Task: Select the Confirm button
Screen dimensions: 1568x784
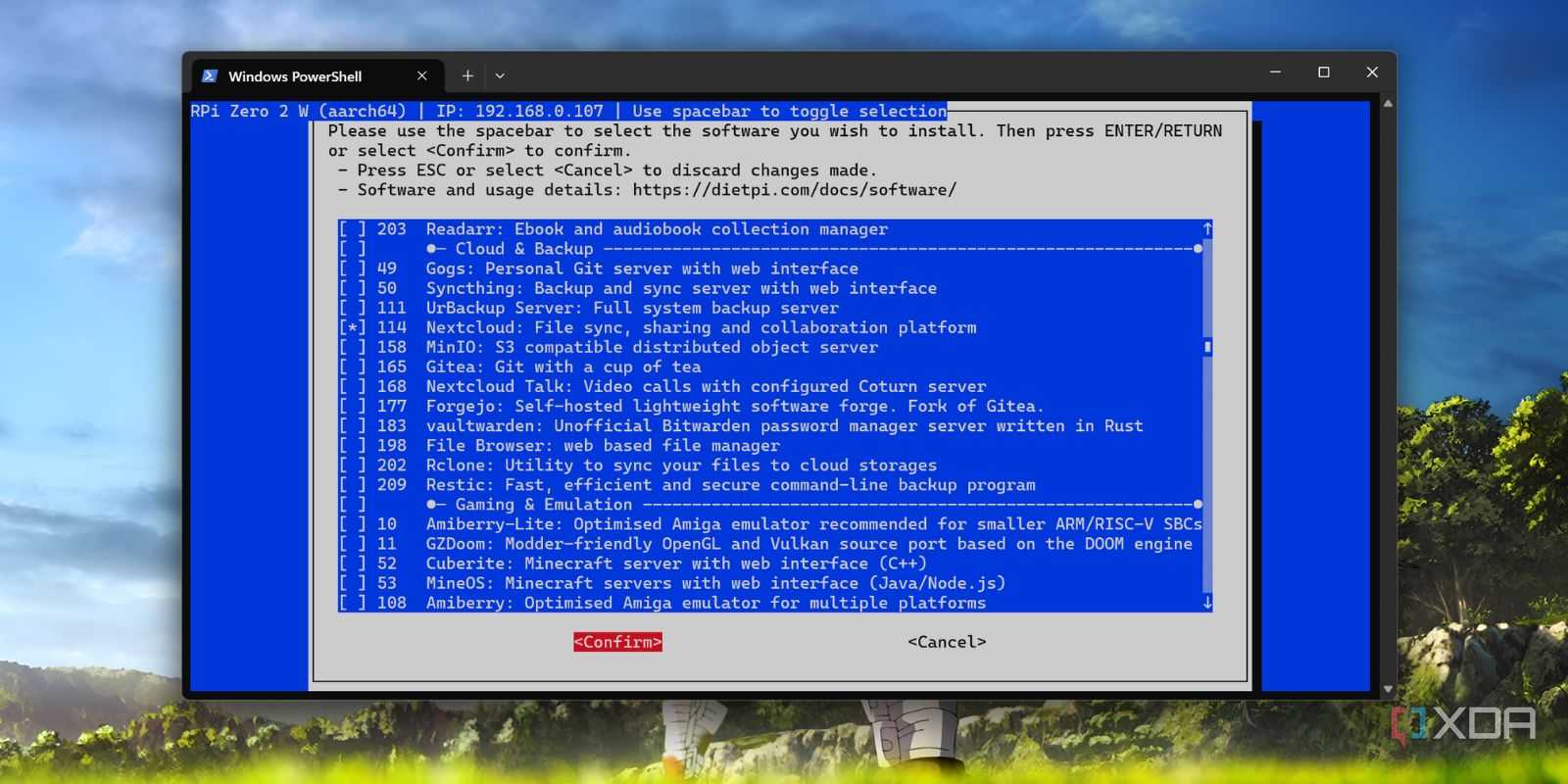Action: pos(617,642)
